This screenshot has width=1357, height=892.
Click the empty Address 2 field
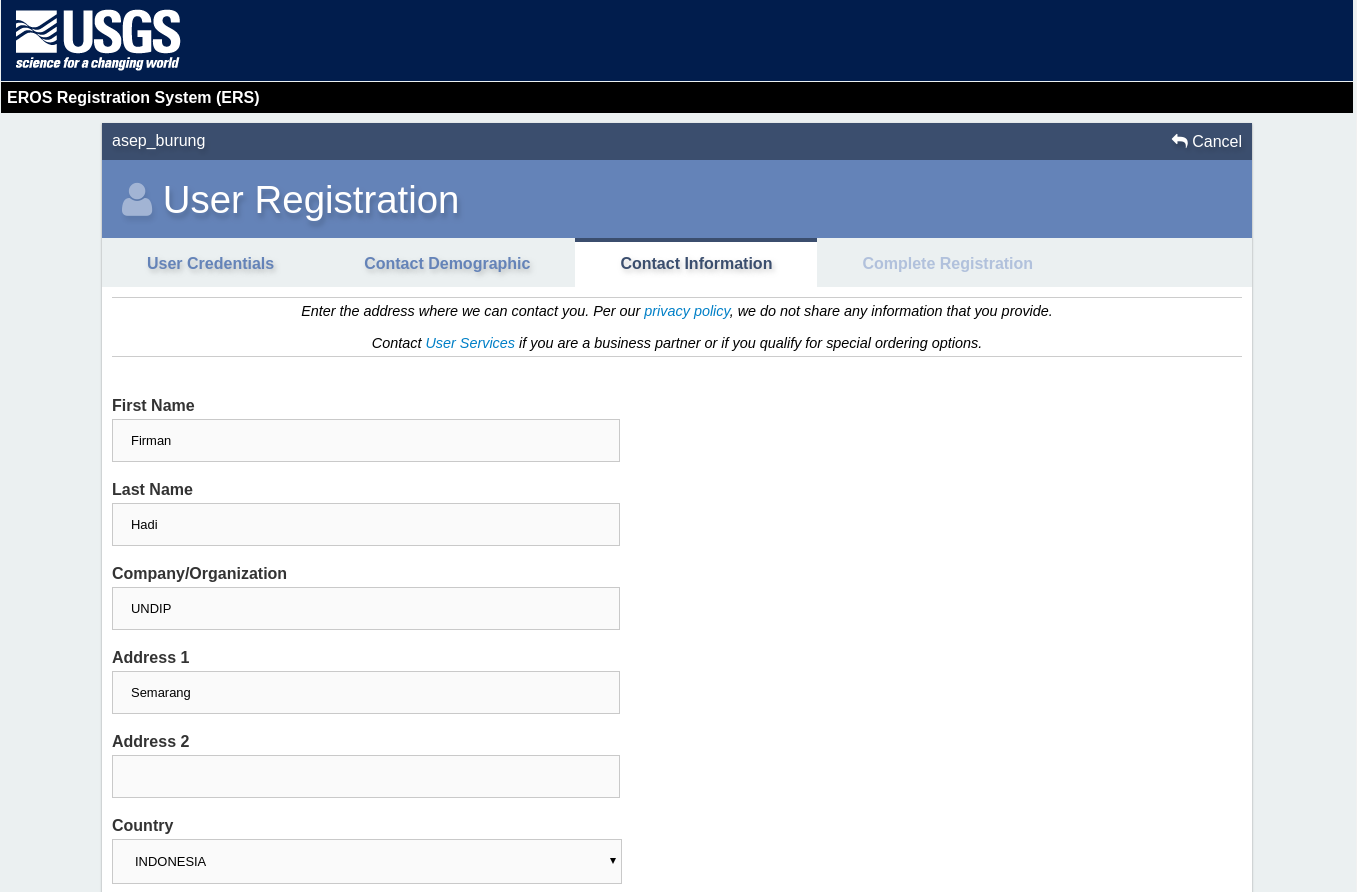pyautogui.click(x=366, y=776)
